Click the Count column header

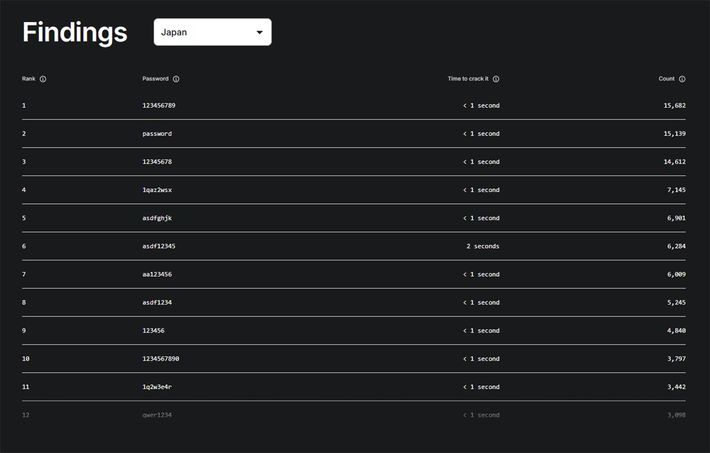(x=666, y=79)
